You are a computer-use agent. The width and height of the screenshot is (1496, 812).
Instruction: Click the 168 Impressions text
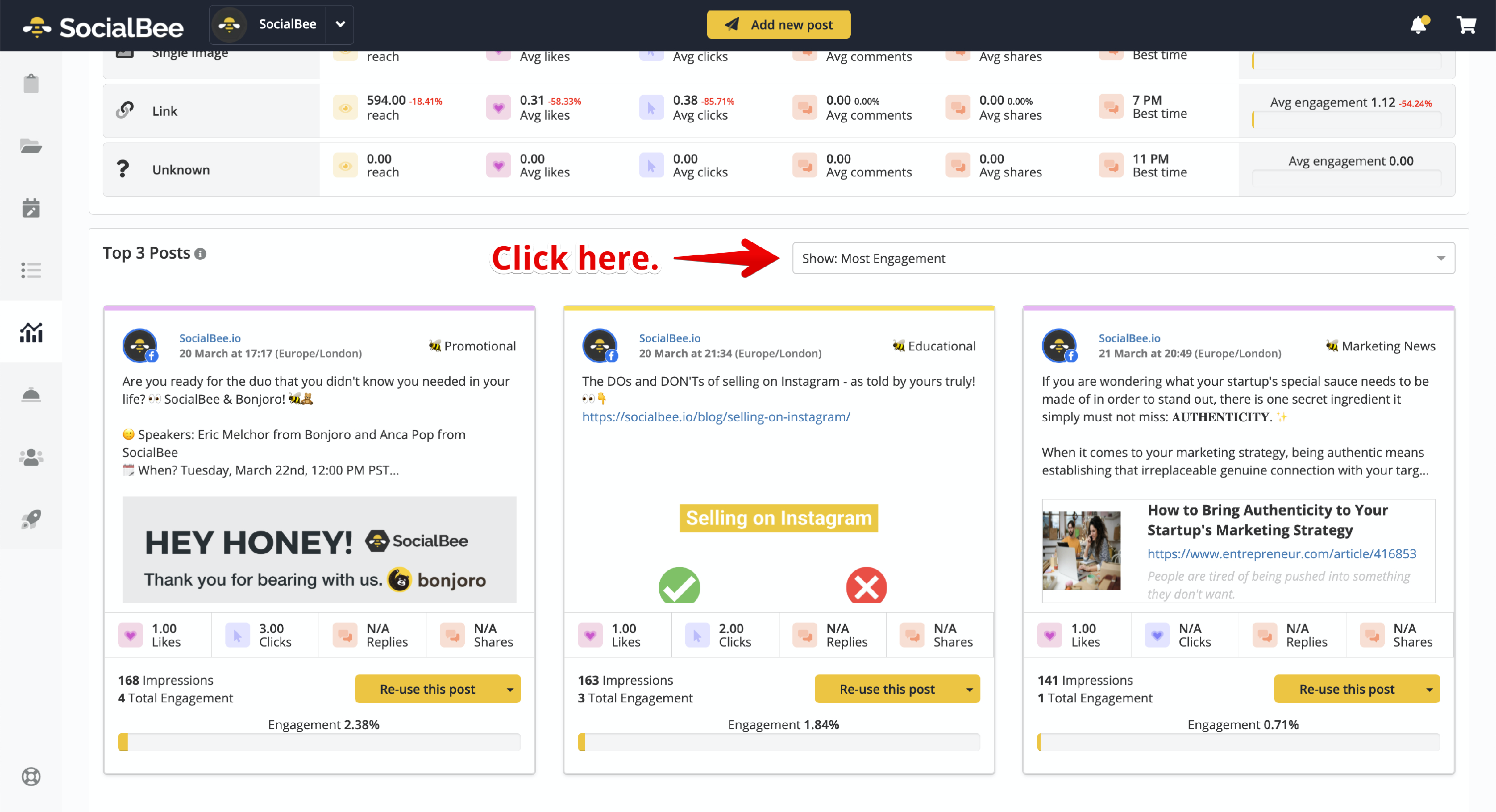point(166,680)
